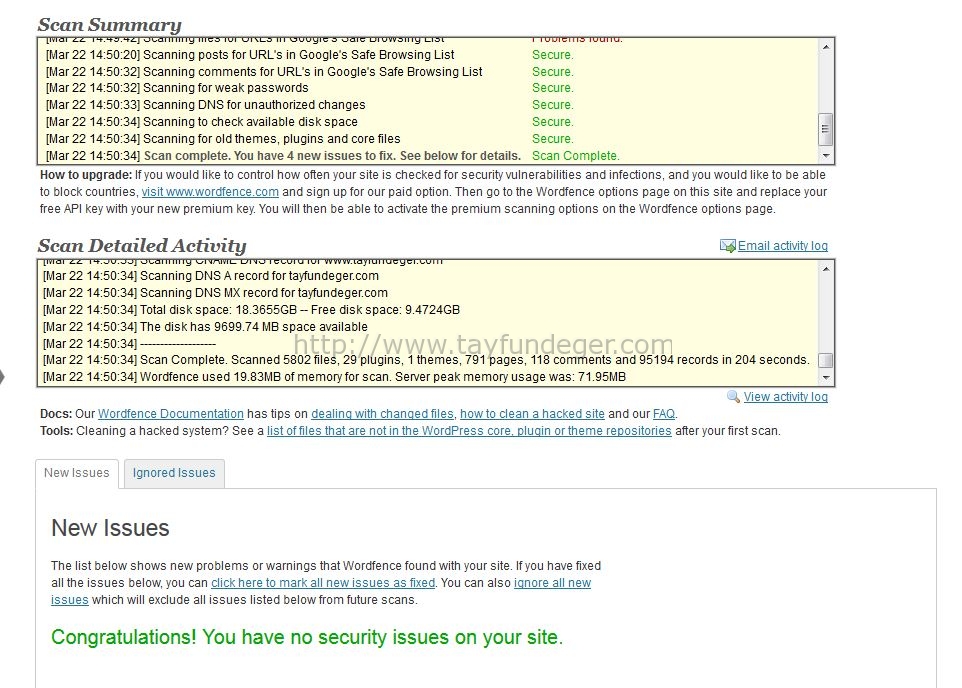The image size is (962, 688).
Task: Click the 'Scan Detailed Activity' heading
Action: point(142,245)
